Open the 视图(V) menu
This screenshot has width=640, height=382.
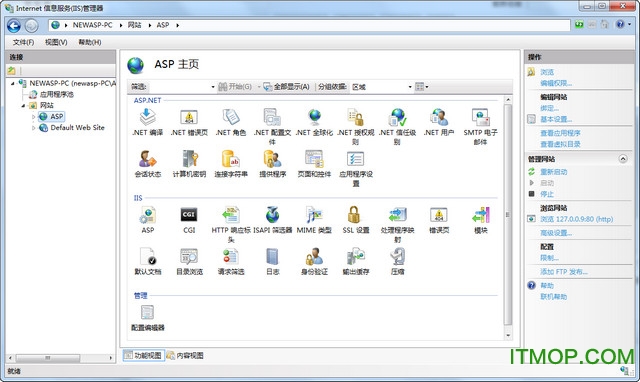(56, 42)
